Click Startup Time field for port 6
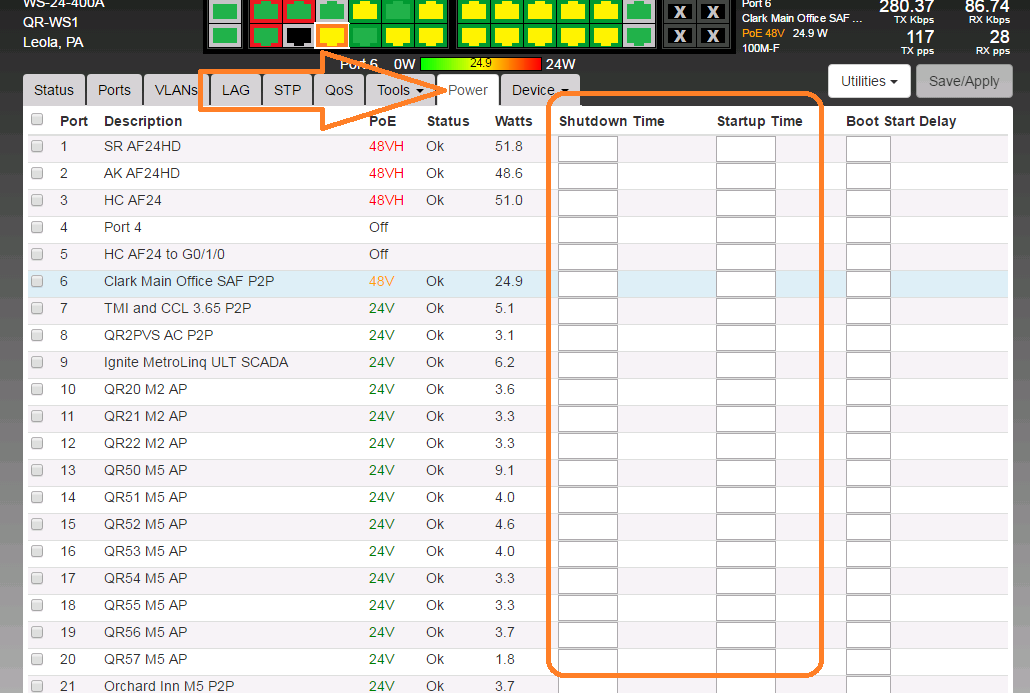The width and height of the screenshot is (1030, 693). pyautogui.click(x=745, y=284)
